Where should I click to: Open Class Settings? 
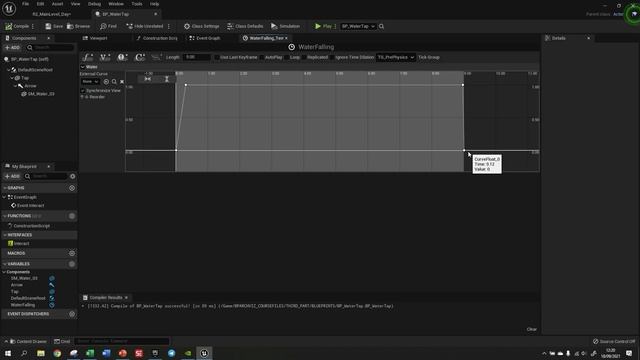click(201, 26)
